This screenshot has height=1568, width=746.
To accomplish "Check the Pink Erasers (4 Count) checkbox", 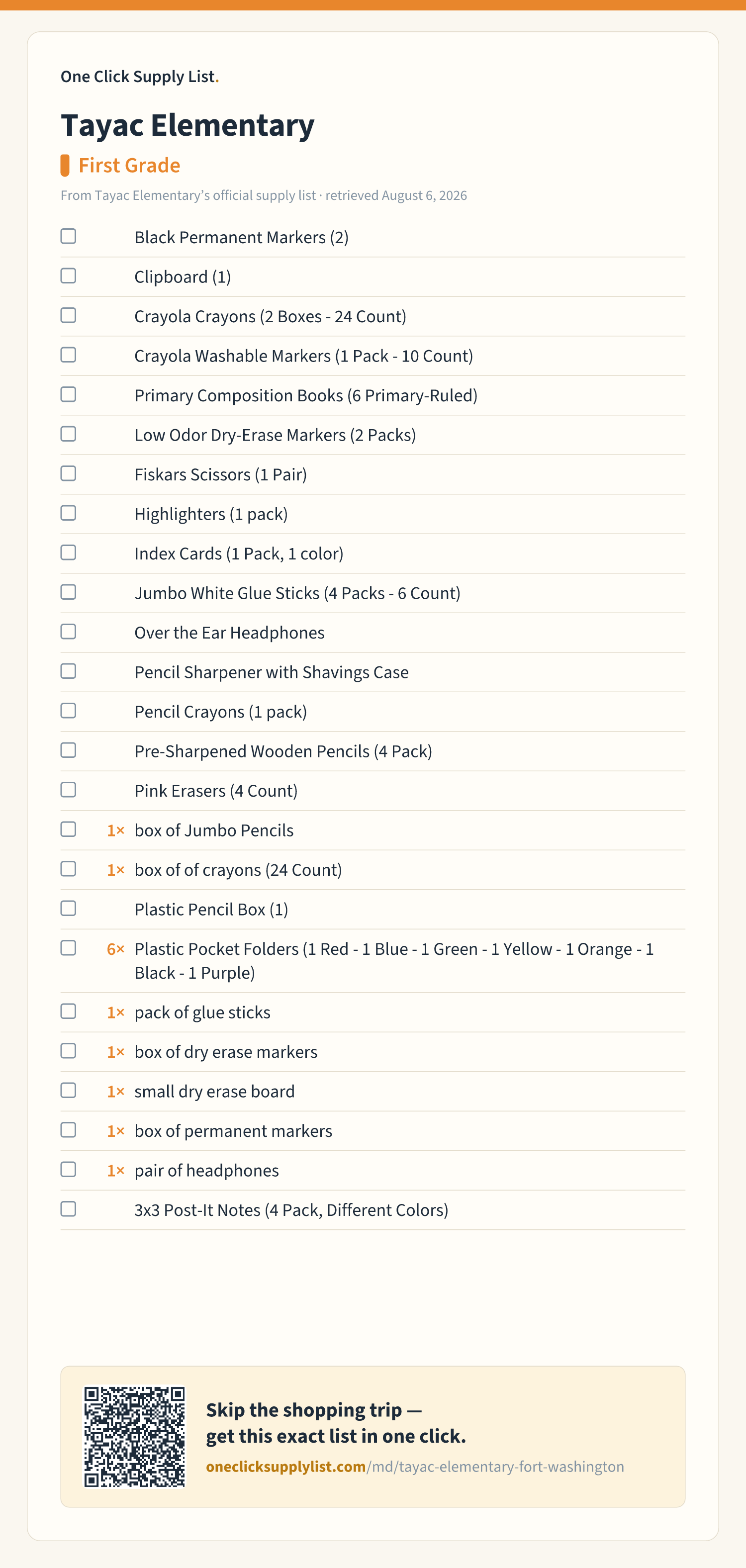I will [x=68, y=790].
